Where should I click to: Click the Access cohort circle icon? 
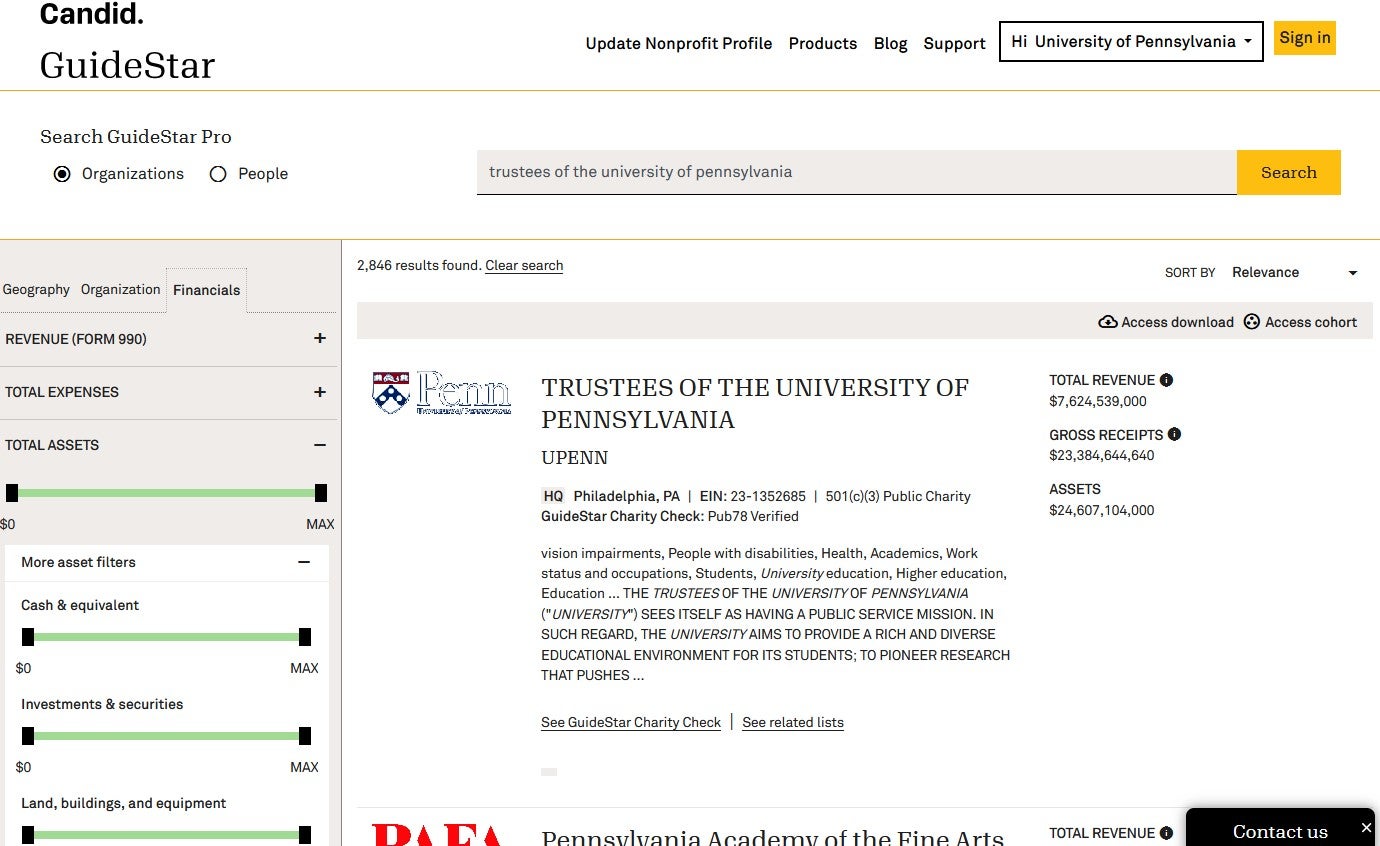click(x=1252, y=322)
